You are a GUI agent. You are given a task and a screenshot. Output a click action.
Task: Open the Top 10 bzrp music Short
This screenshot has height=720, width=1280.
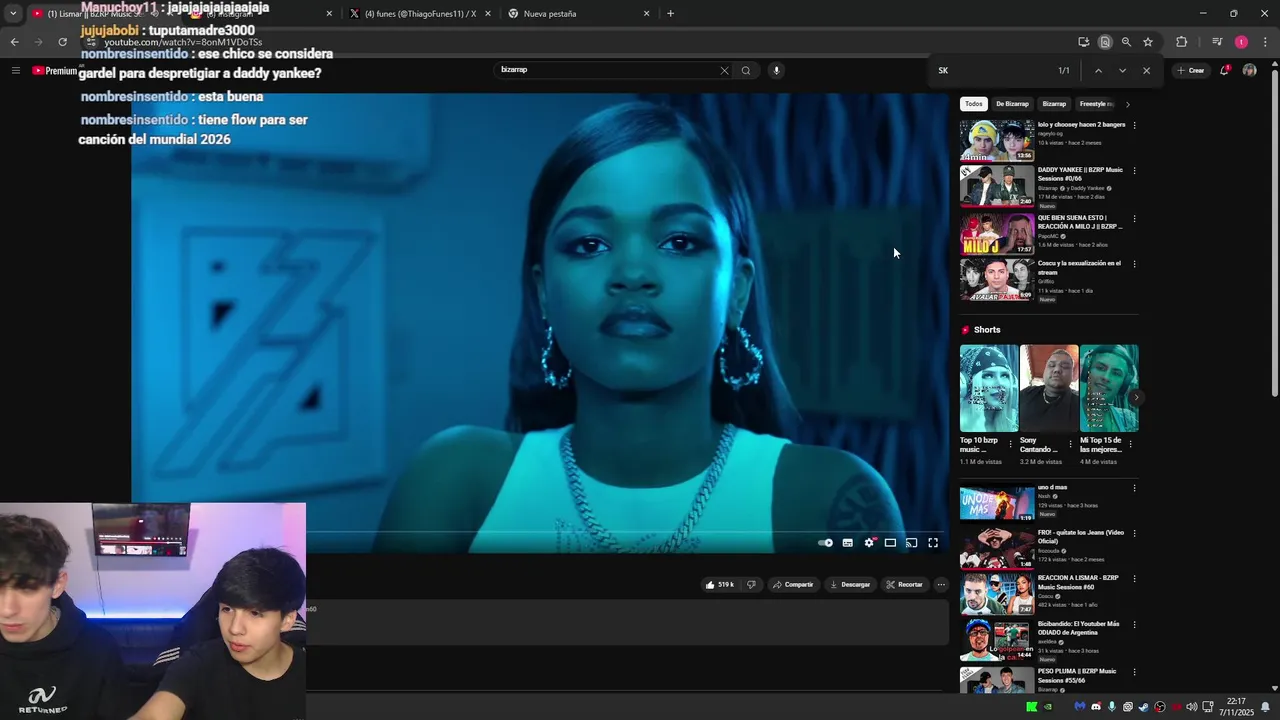pos(989,388)
